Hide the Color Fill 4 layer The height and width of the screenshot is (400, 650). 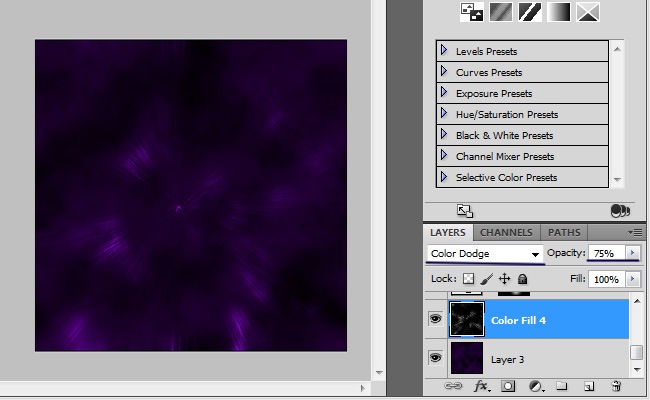(436, 320)
